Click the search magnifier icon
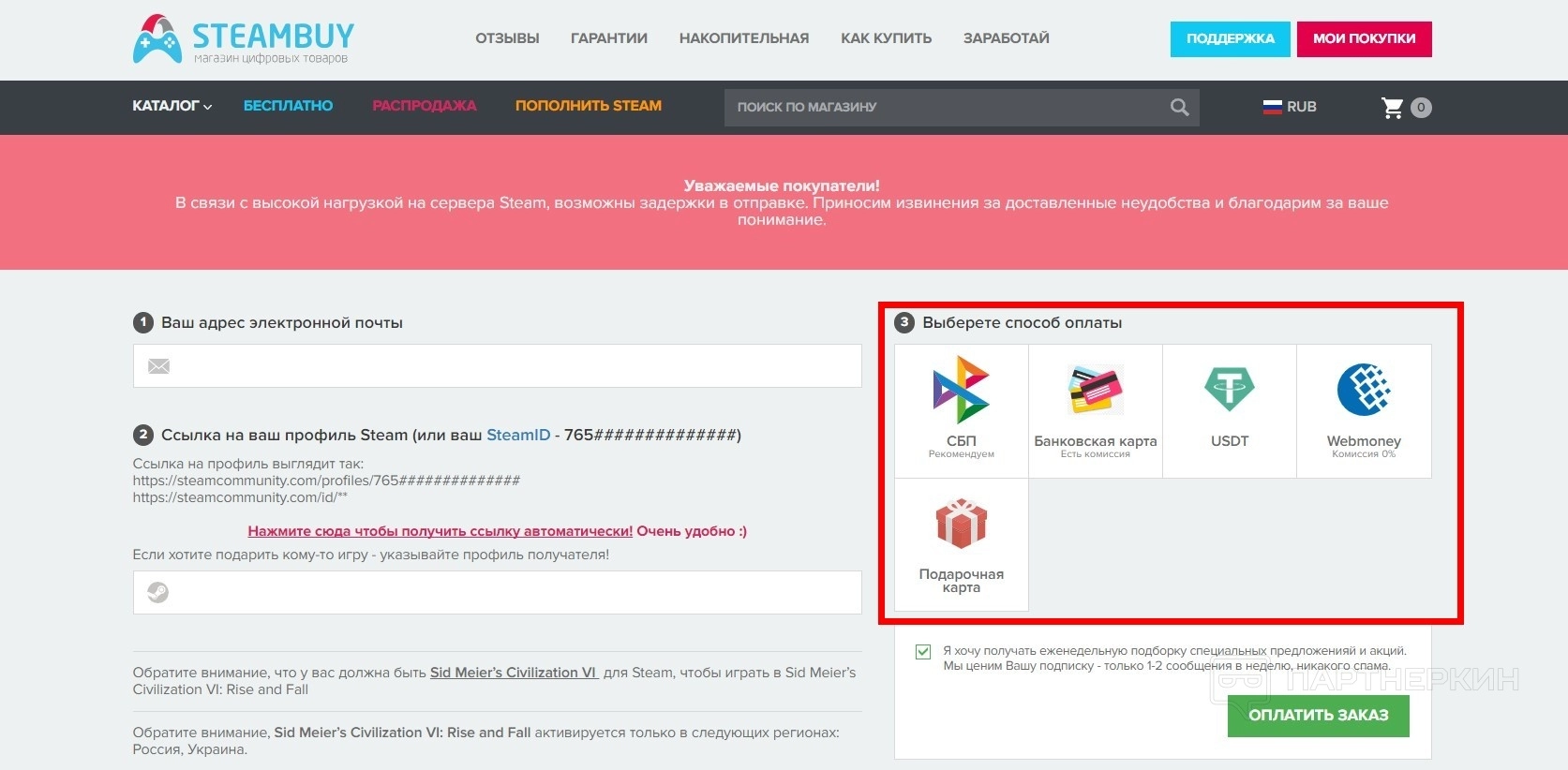 pos(1179,108)
